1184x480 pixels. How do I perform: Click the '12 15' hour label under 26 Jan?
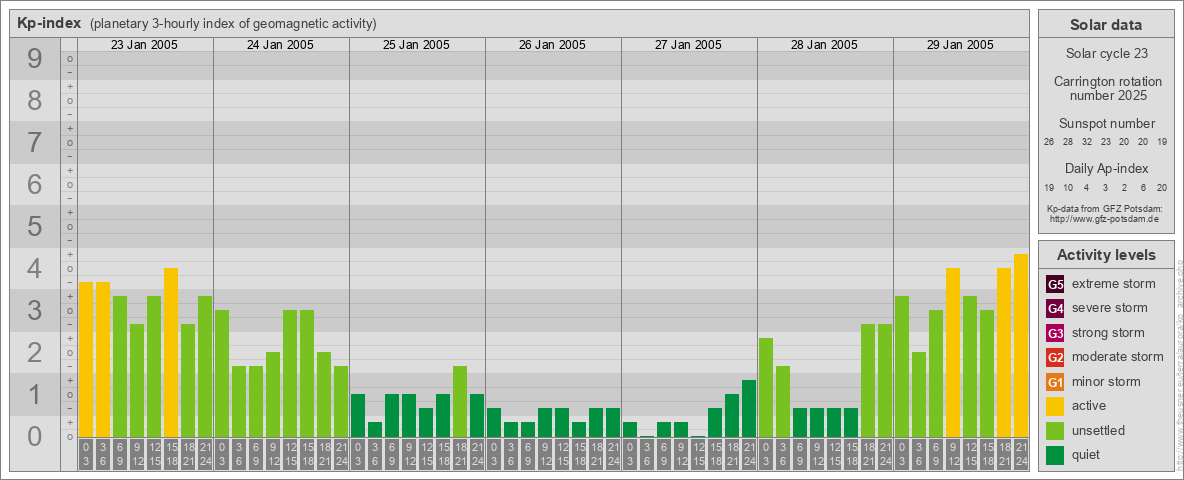pyautogui.click(x=562, y=454)
